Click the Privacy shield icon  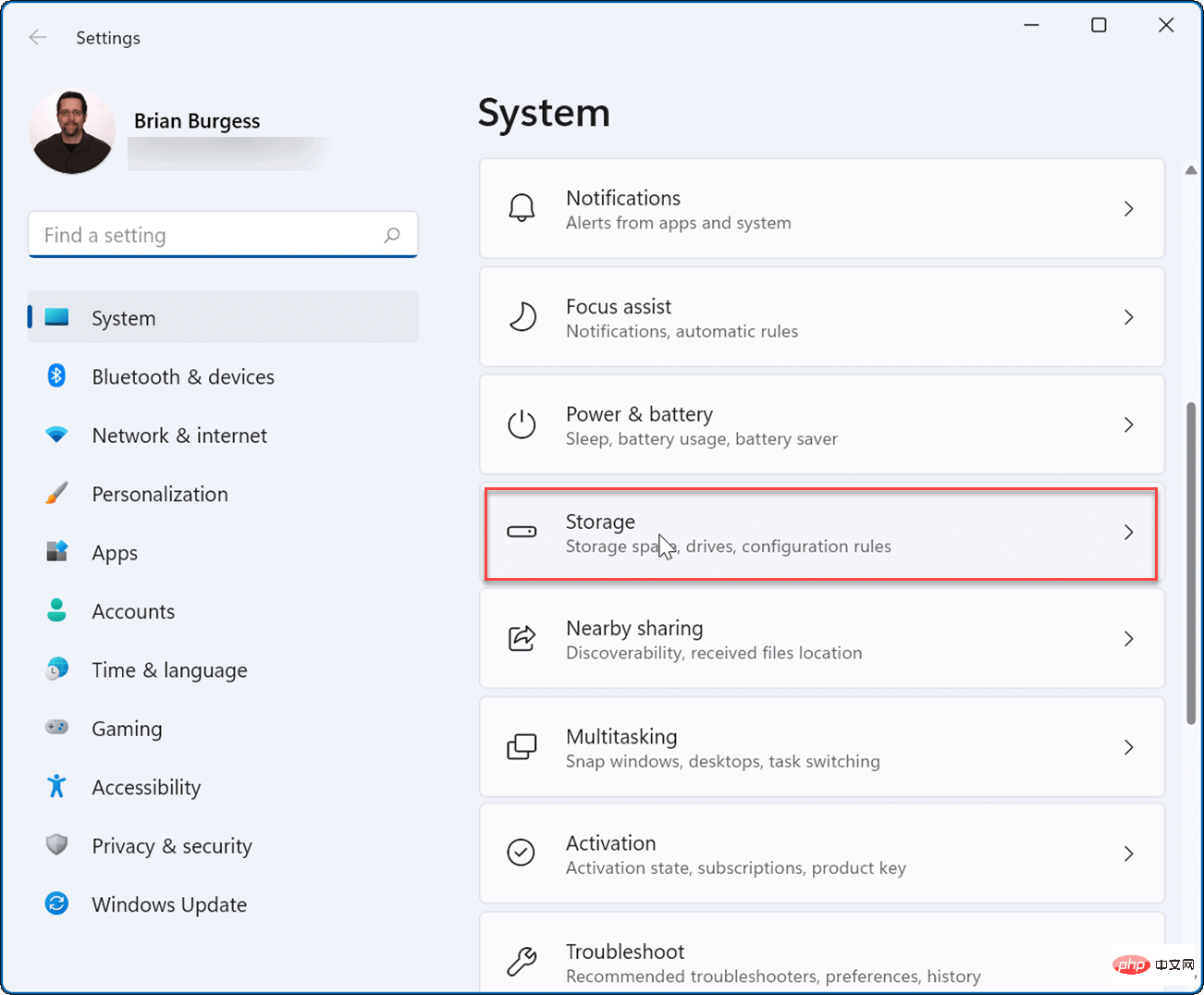(56, 845)
